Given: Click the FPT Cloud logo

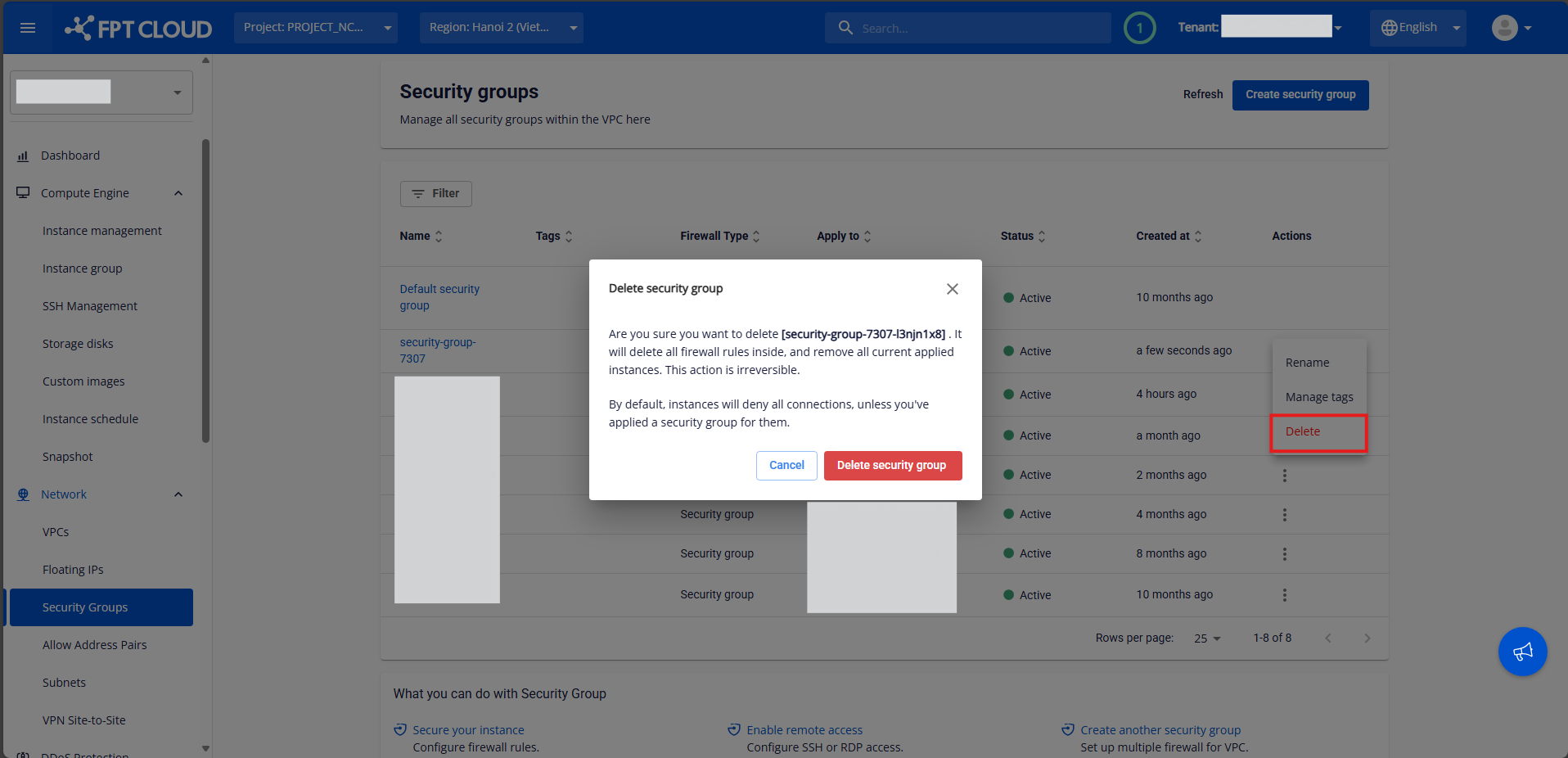Looking at the screenshot, I should 138,29.
